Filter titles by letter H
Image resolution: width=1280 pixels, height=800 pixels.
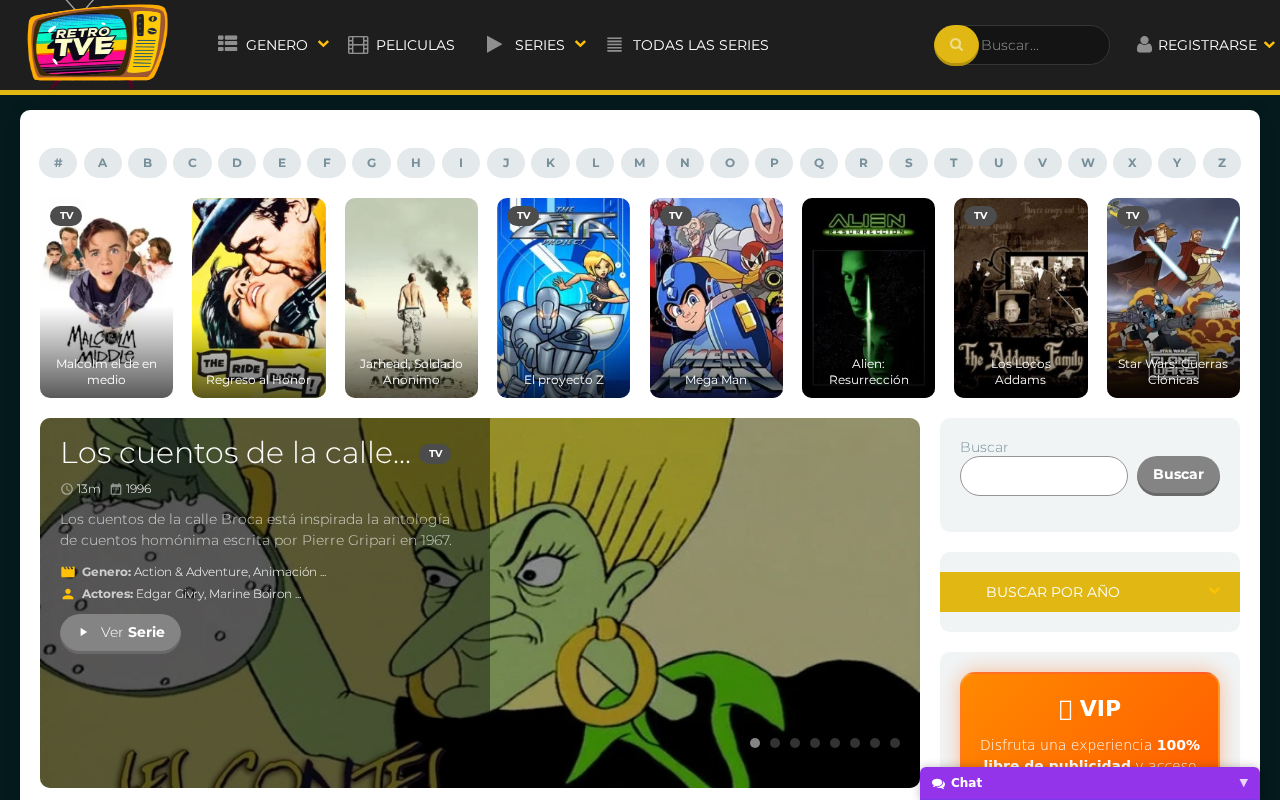click(x=416, y=163)
